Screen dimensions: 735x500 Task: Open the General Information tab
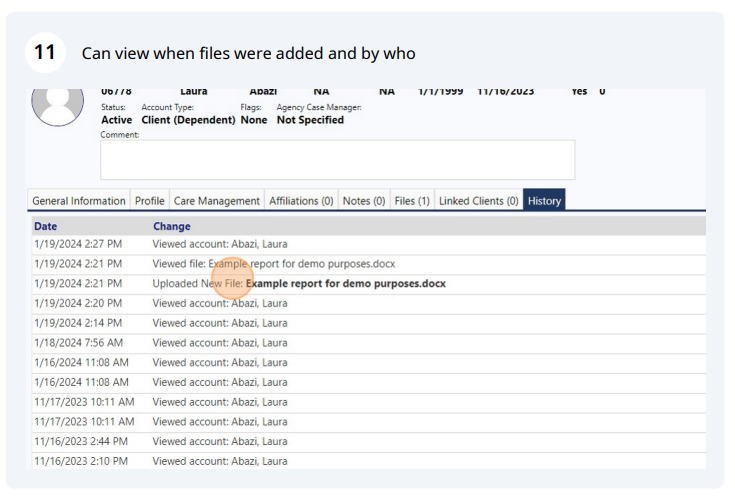[x=79, y=201]
